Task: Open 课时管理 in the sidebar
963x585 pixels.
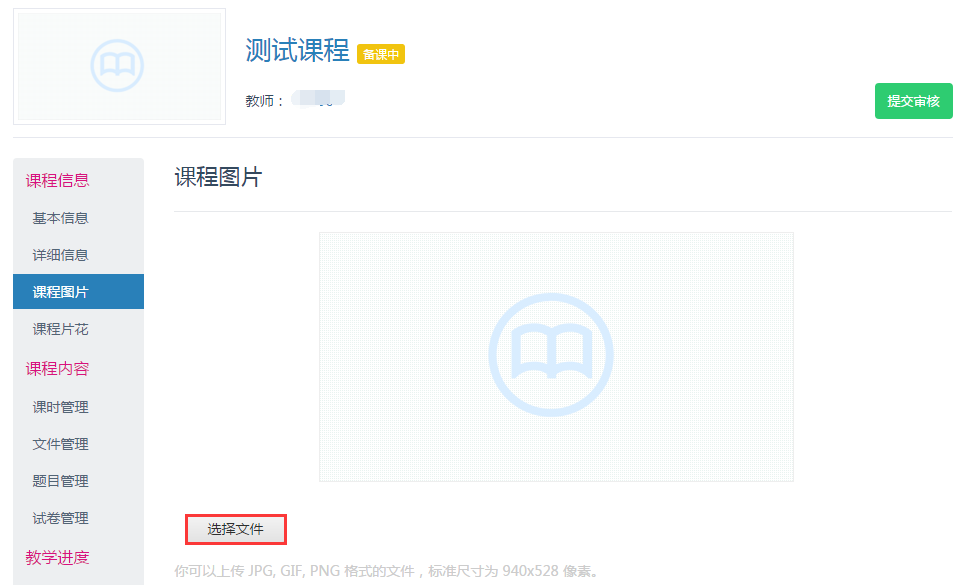Action: pos(60,407)
